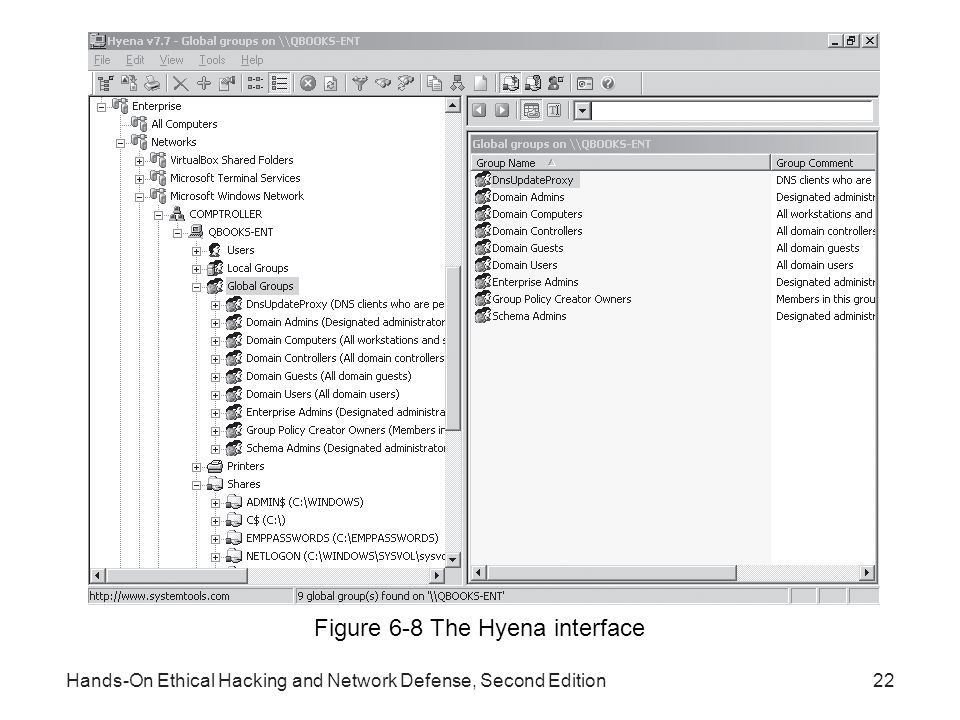Collapse the COMPTROLLER domain node
Screen dimensions: 960x720
click(159, 216)
